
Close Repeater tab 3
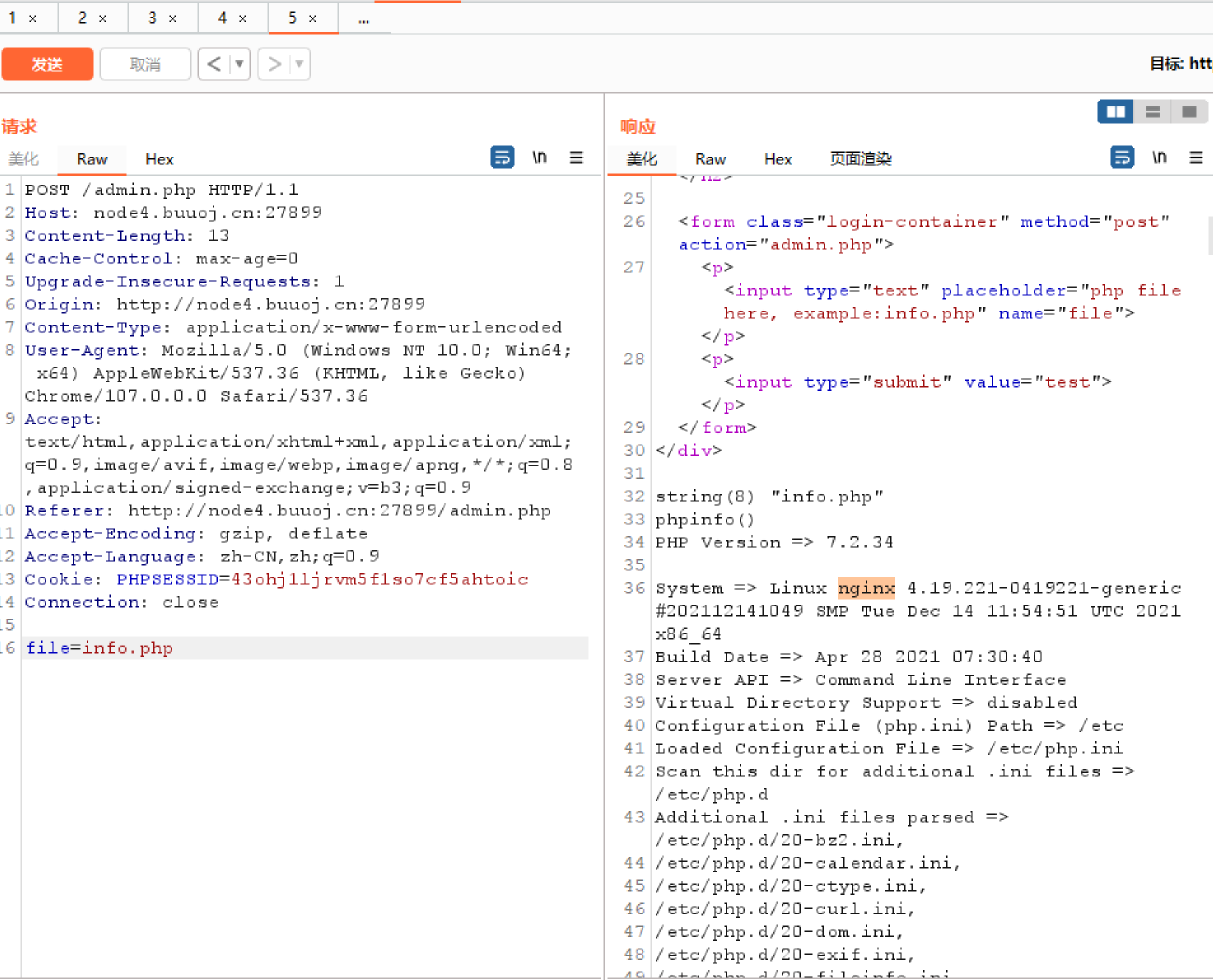(x=173, y=19)
